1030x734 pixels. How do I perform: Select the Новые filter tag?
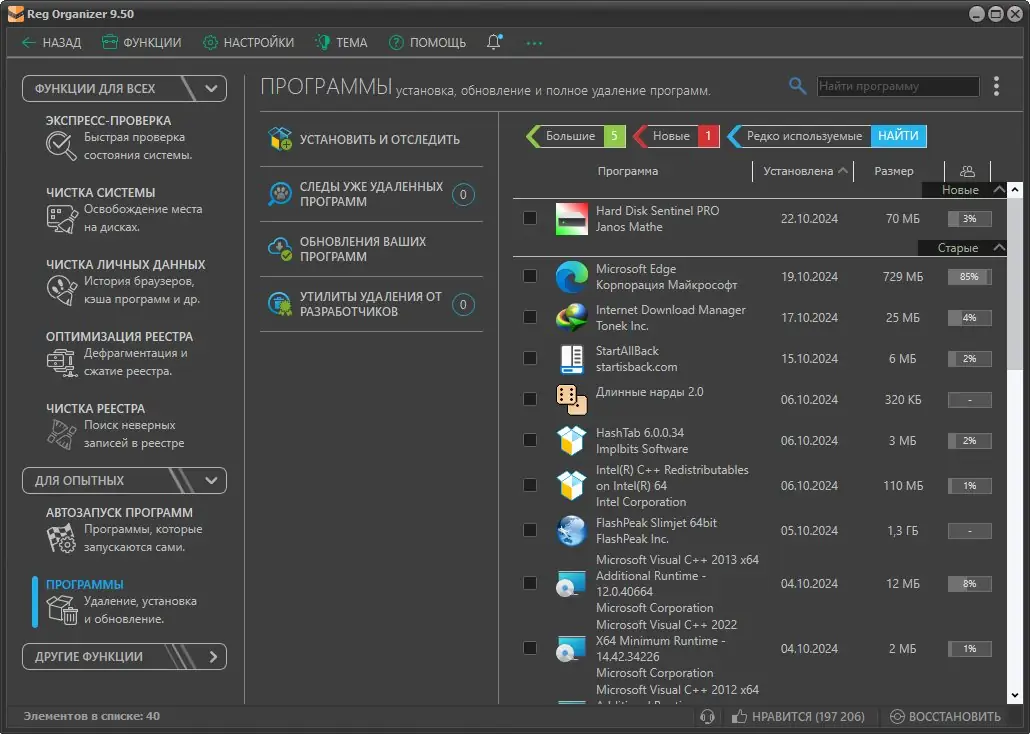677,136
